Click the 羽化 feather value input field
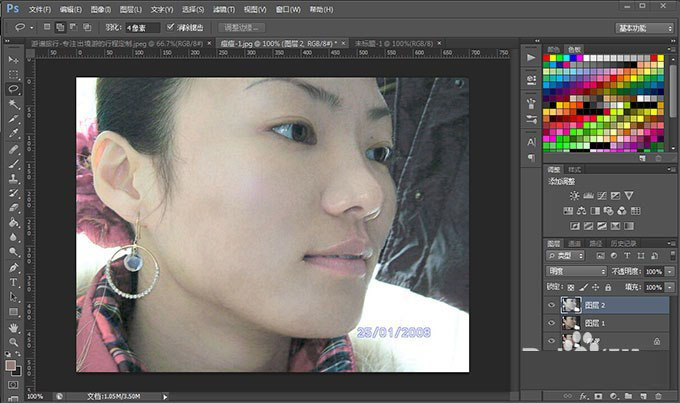This screenshot has width=680, height=403. click(144, 28)
